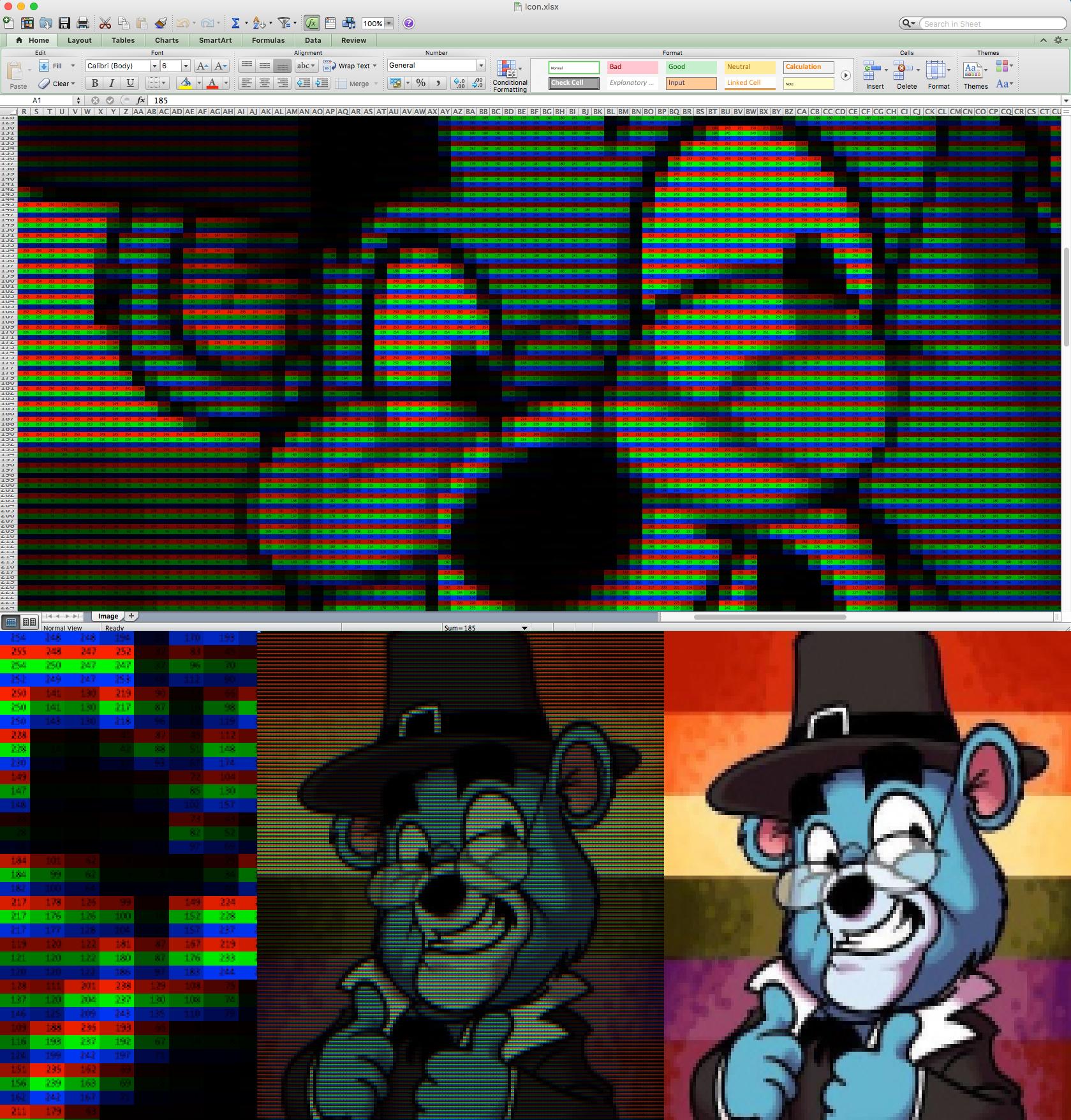Toggle Underline formatting
The height and width of the screenshot is (1120, 1071).
click(130, 82)
